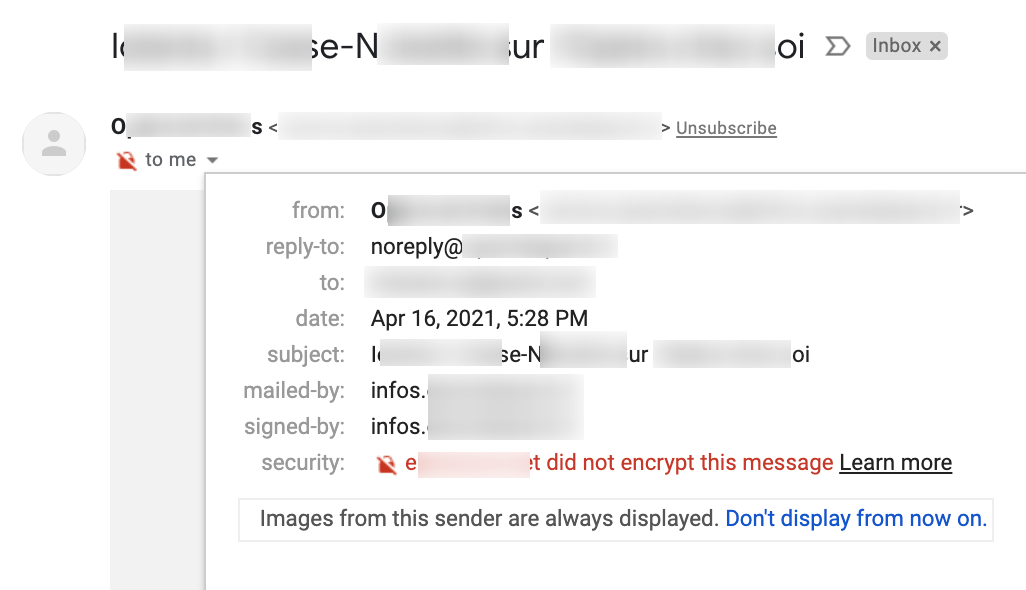
Task: Collapse message details with 'to me' arrow
Action: [212, 160]
